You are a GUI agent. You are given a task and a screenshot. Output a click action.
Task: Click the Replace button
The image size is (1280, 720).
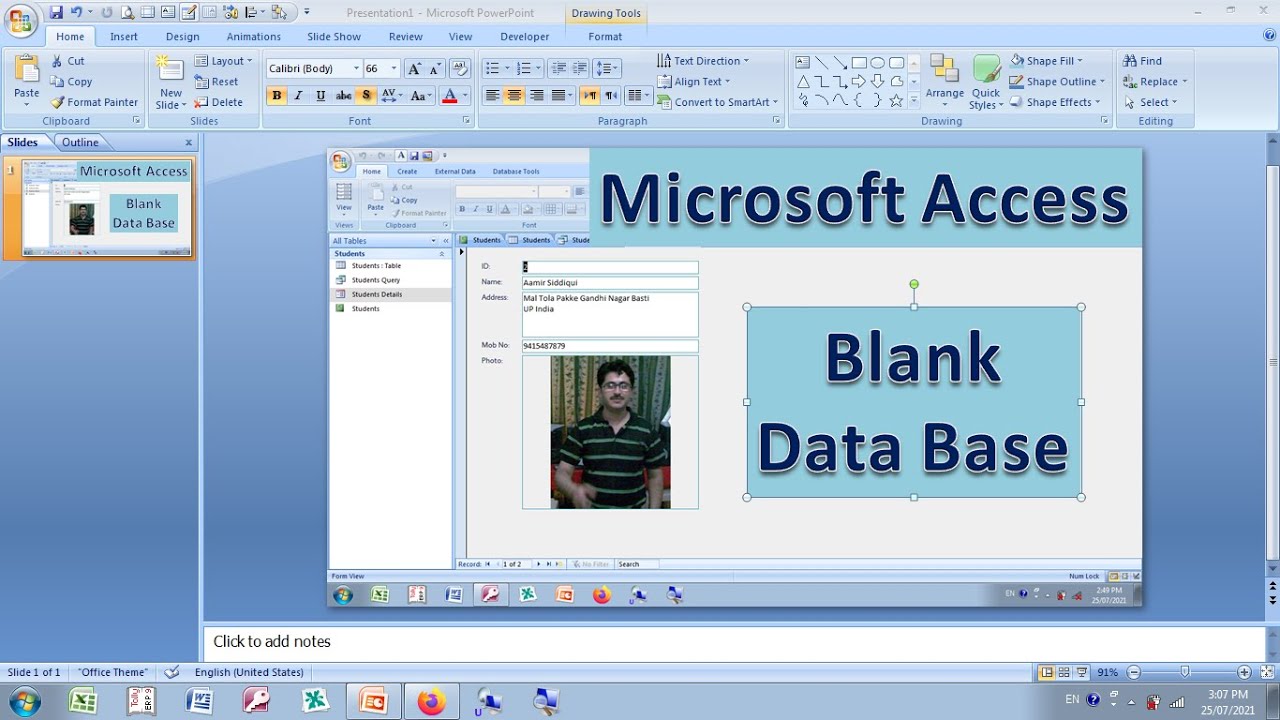pos(1155,82)
